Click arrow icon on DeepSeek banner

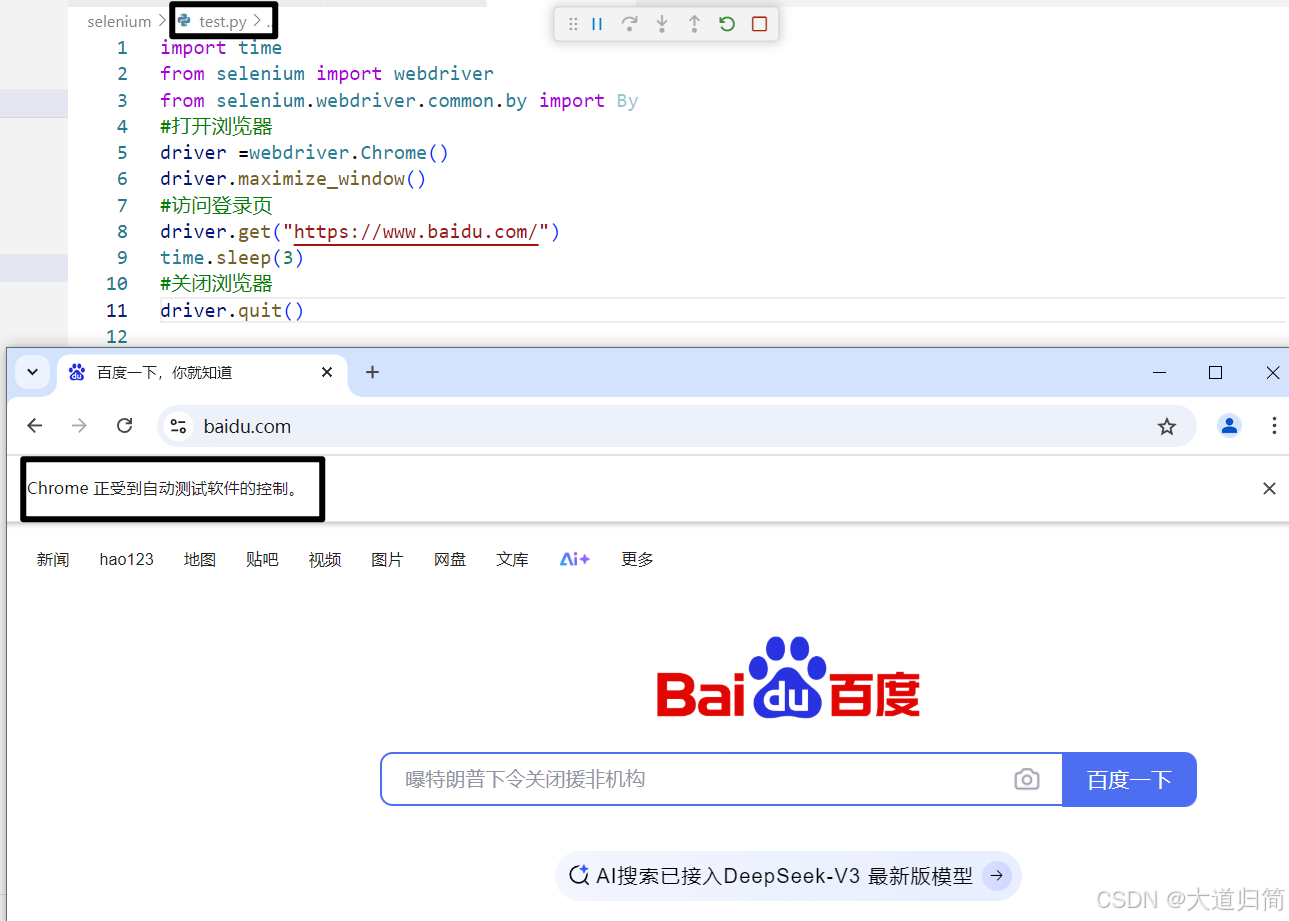[997, 876]
